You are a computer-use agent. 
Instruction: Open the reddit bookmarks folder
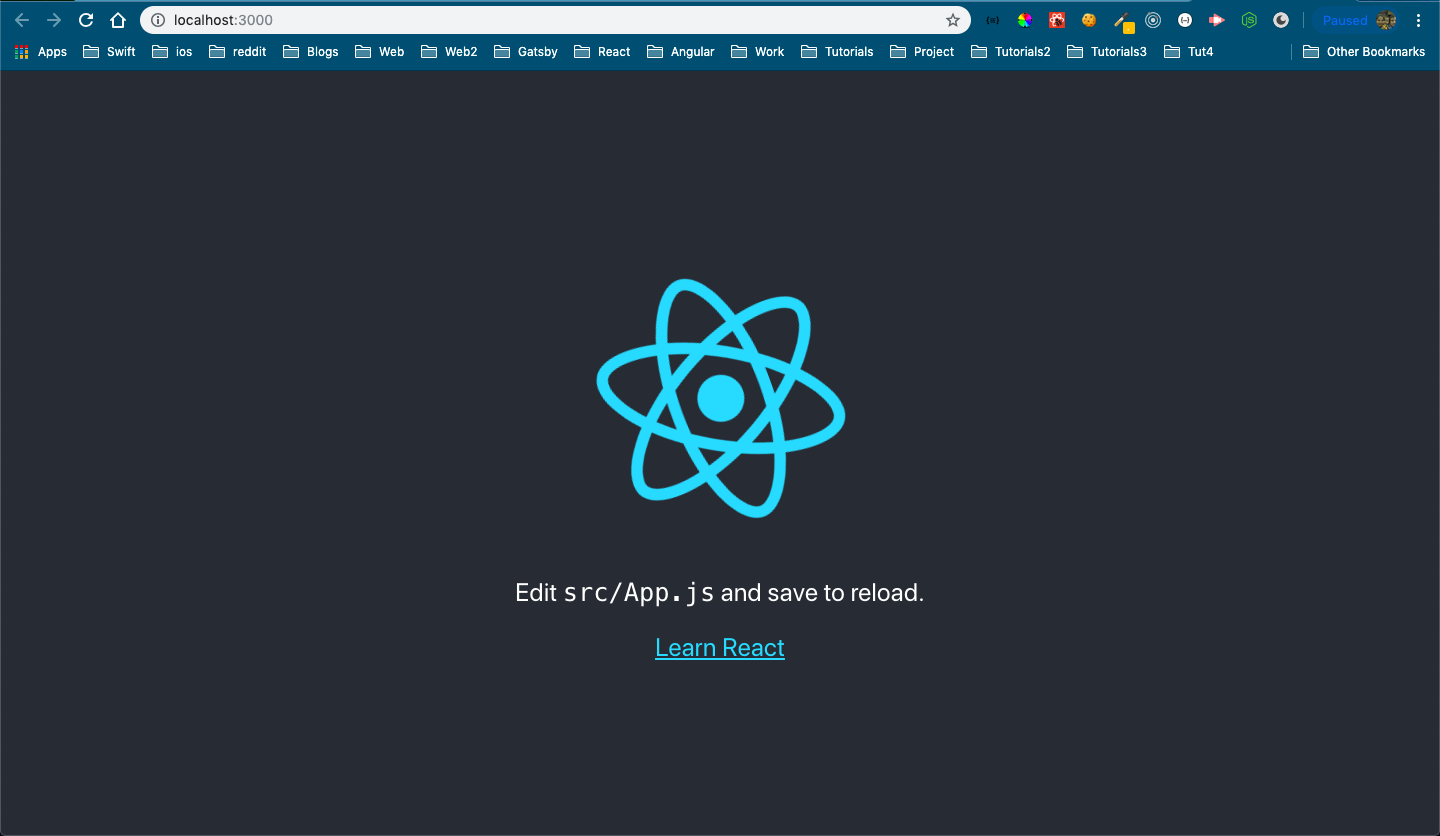pos(237,52)
